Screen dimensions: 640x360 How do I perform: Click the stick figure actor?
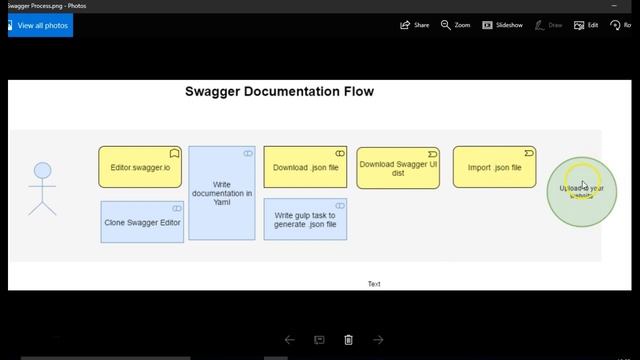click(x=42, y=189)
